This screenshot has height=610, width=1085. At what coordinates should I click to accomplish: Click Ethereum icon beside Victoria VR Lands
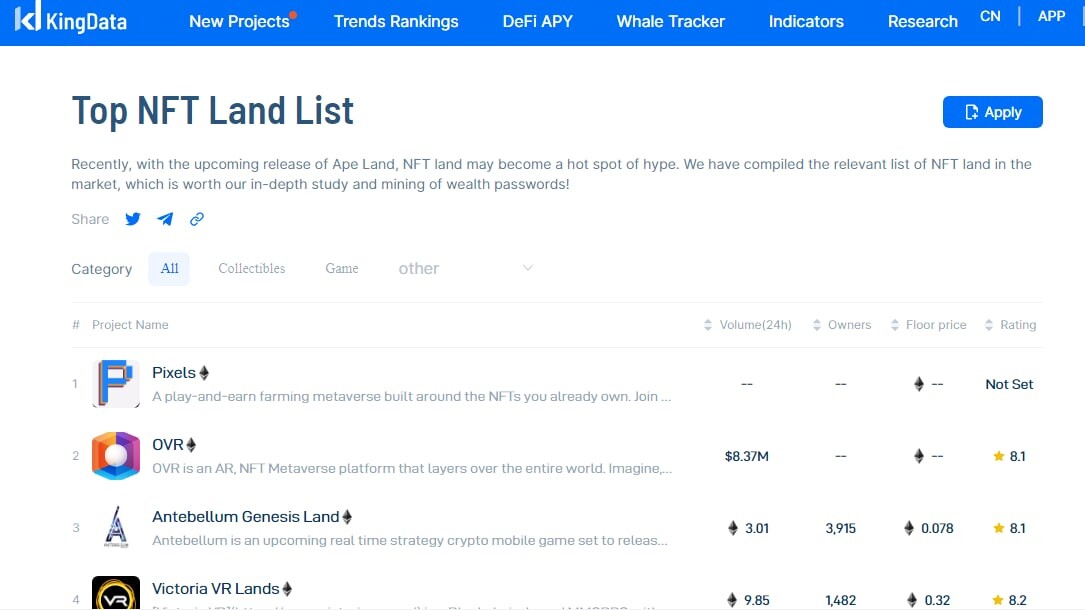tap(287, 589)
